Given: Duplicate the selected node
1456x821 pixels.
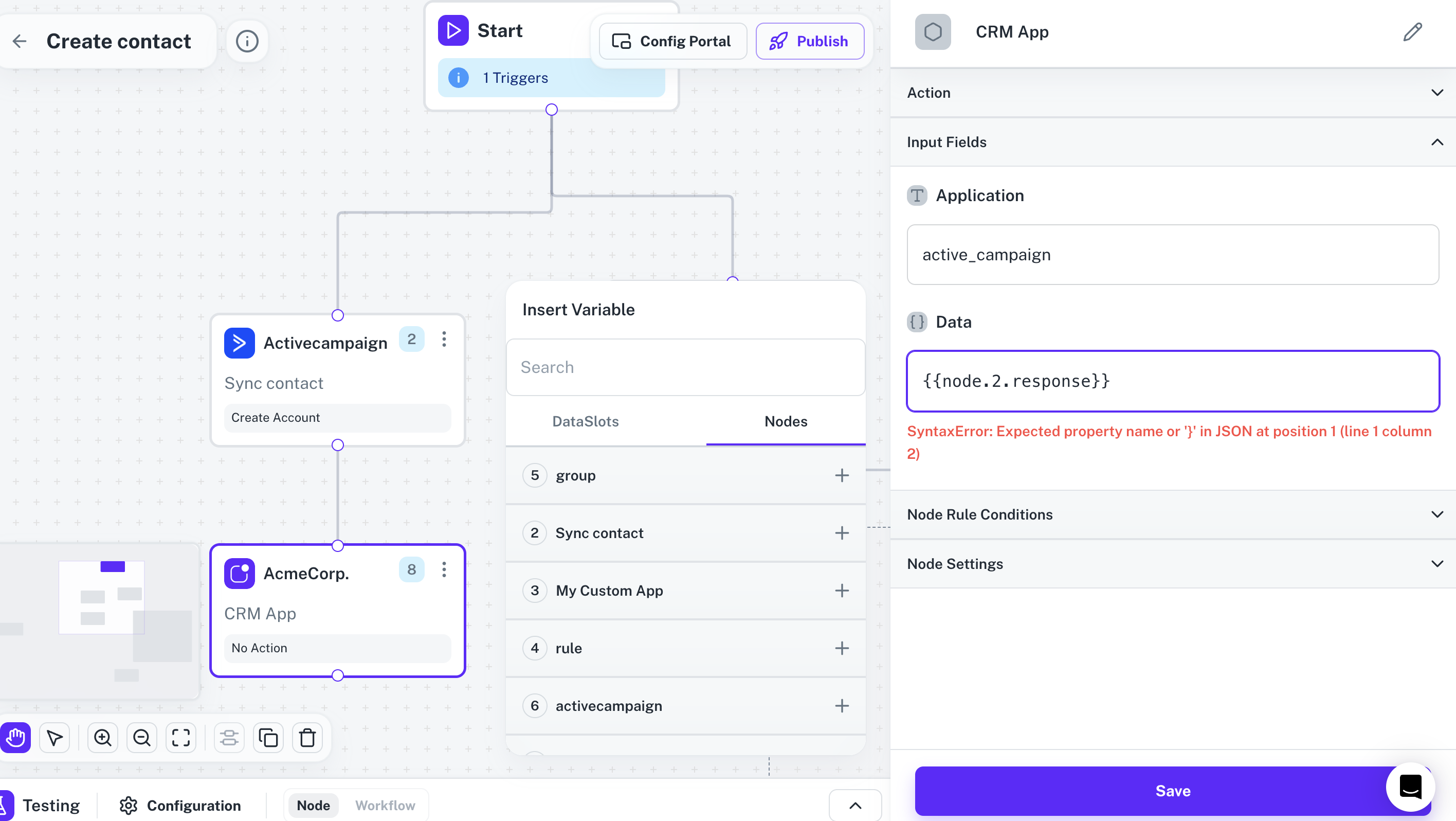Looking at the screenshot, I should 268,737.
